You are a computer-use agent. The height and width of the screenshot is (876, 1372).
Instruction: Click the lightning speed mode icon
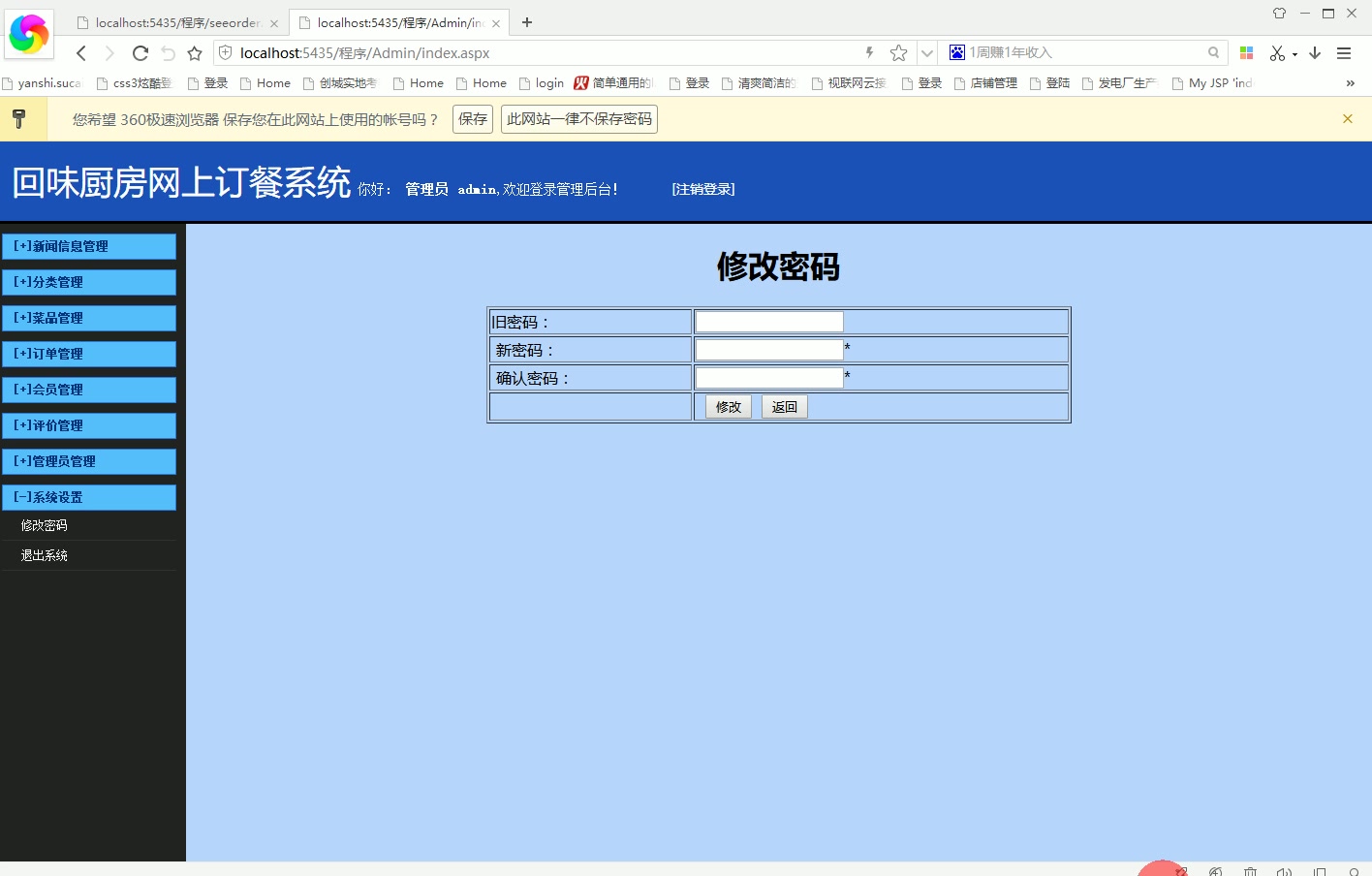[869, 52]
